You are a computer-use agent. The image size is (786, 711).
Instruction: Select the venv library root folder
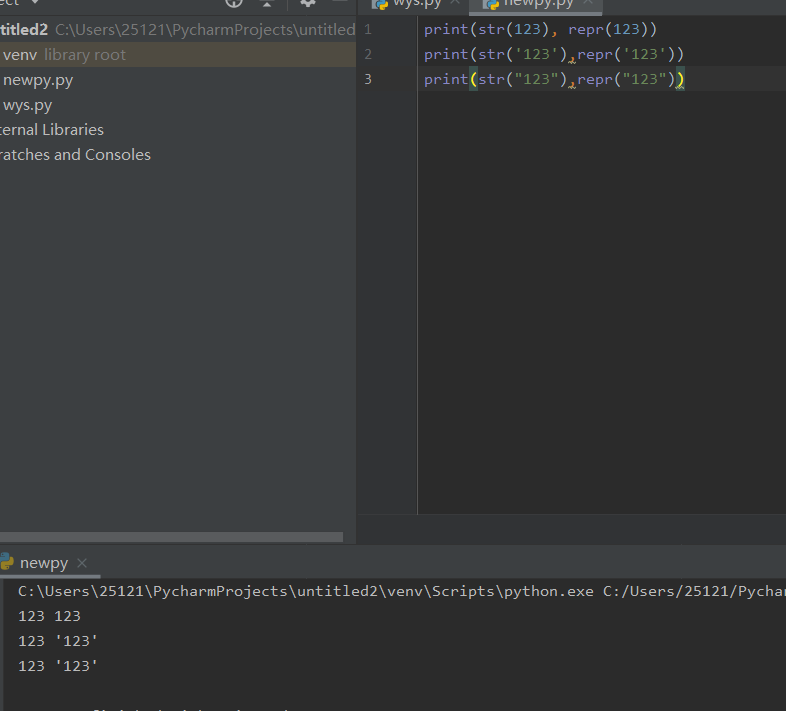click(178, 55)
